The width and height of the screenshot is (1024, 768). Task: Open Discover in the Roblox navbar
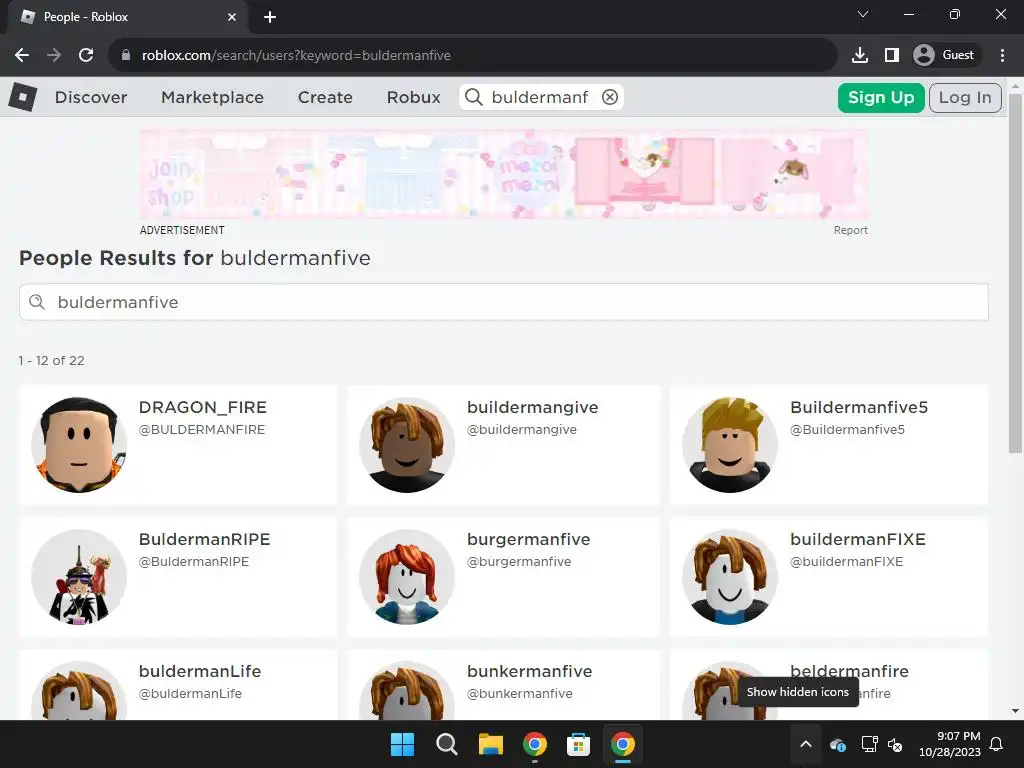click(91, 97)
